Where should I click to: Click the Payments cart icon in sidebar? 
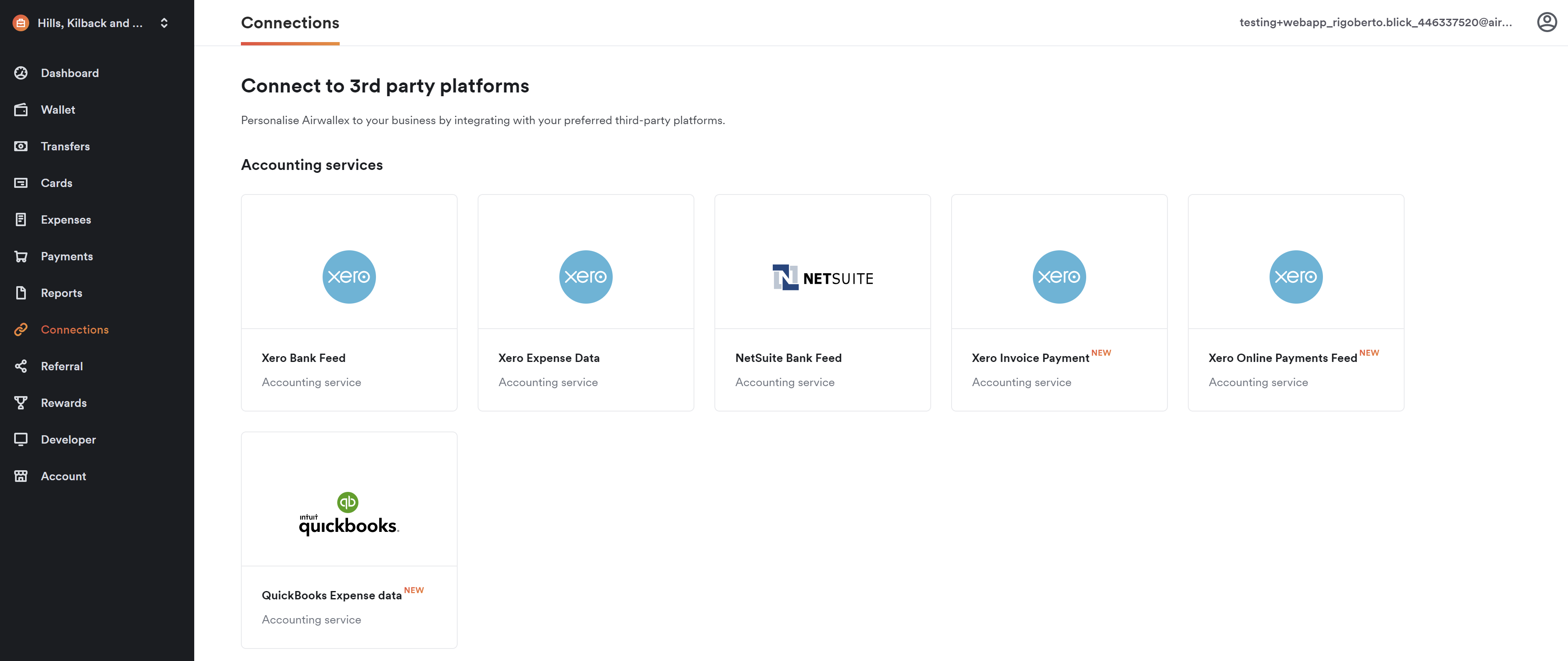(21, 256)
